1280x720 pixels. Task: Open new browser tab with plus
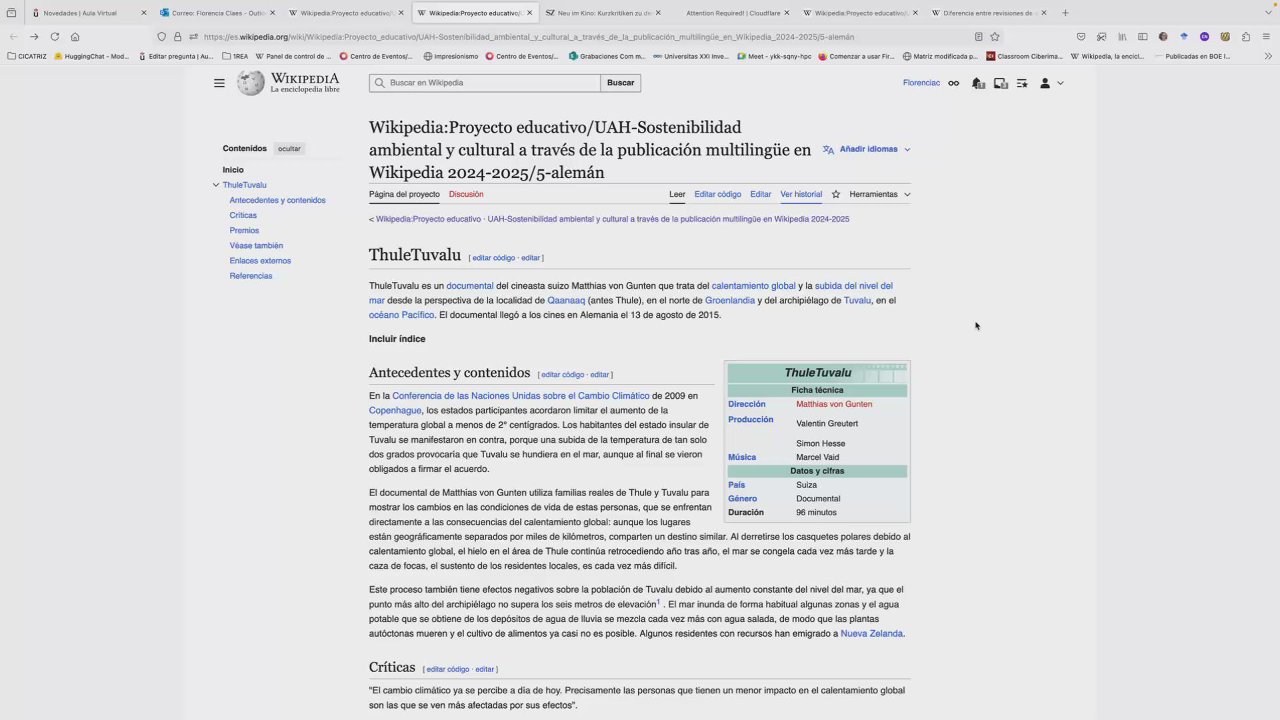click(1065, 13)
